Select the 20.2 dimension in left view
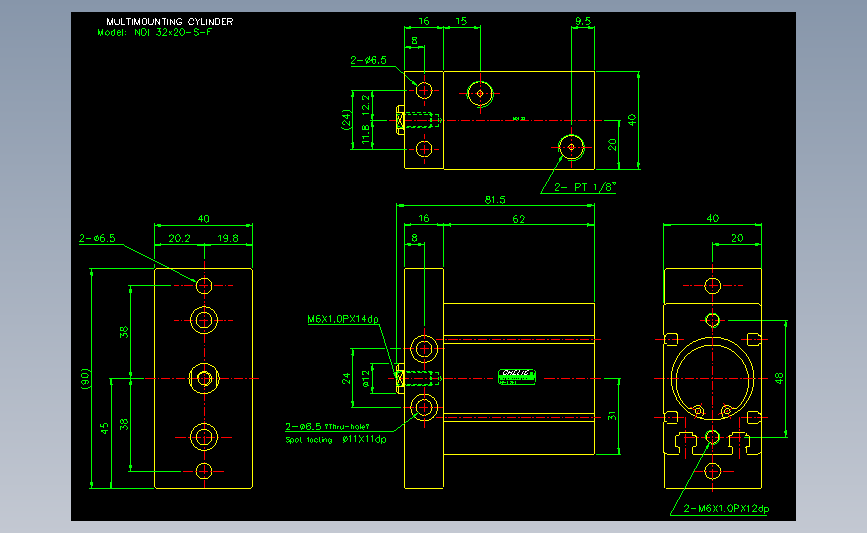The image size is (867, 533). point(179,238)
